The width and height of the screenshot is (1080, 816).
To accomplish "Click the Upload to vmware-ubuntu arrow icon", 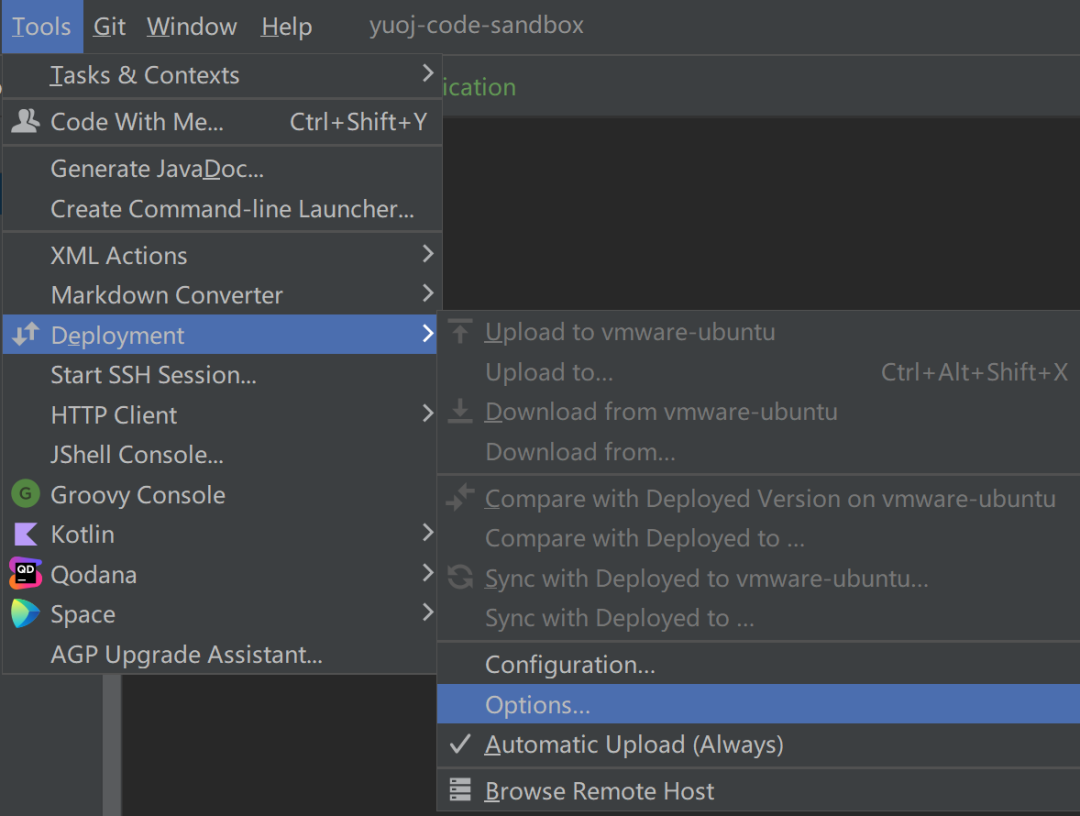I will coord(460,332).
